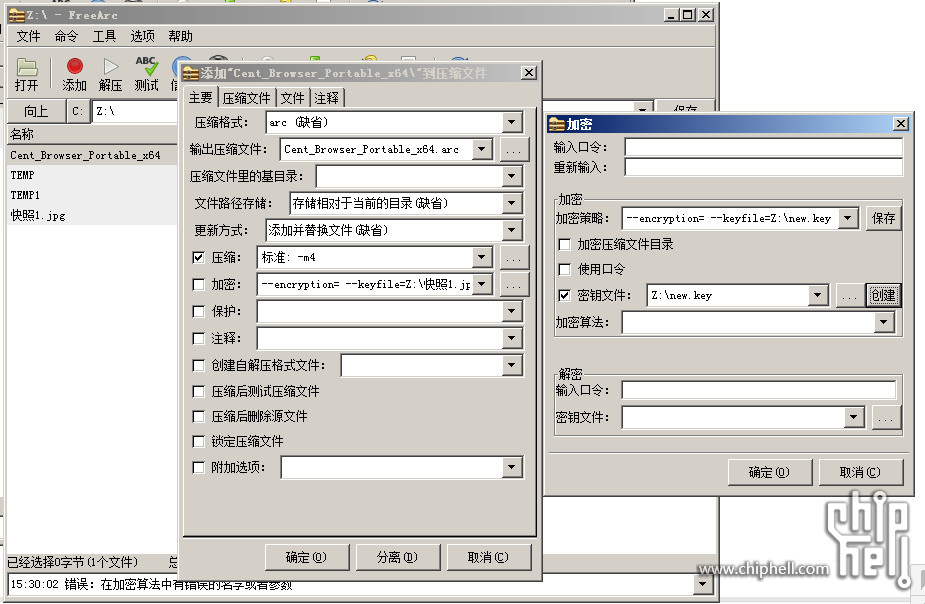Open the 命令 menu
Viewport: 925px width, 604px height.
click(x=66, y=37)
